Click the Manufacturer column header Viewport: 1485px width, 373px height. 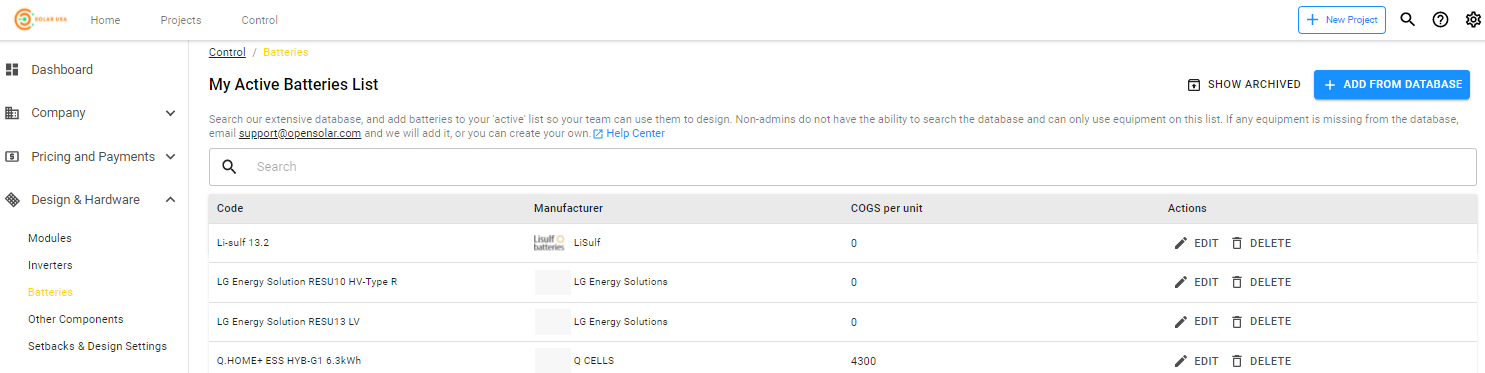pos(568,208)
